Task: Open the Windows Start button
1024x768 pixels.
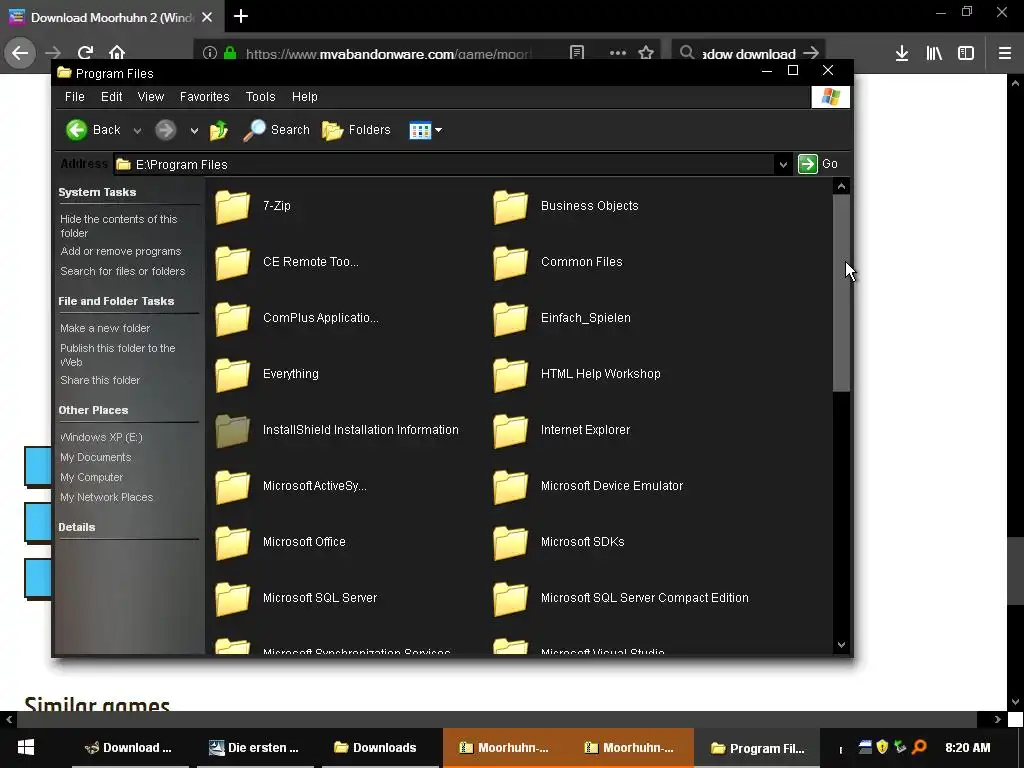Action: click(x=25, y=748)
